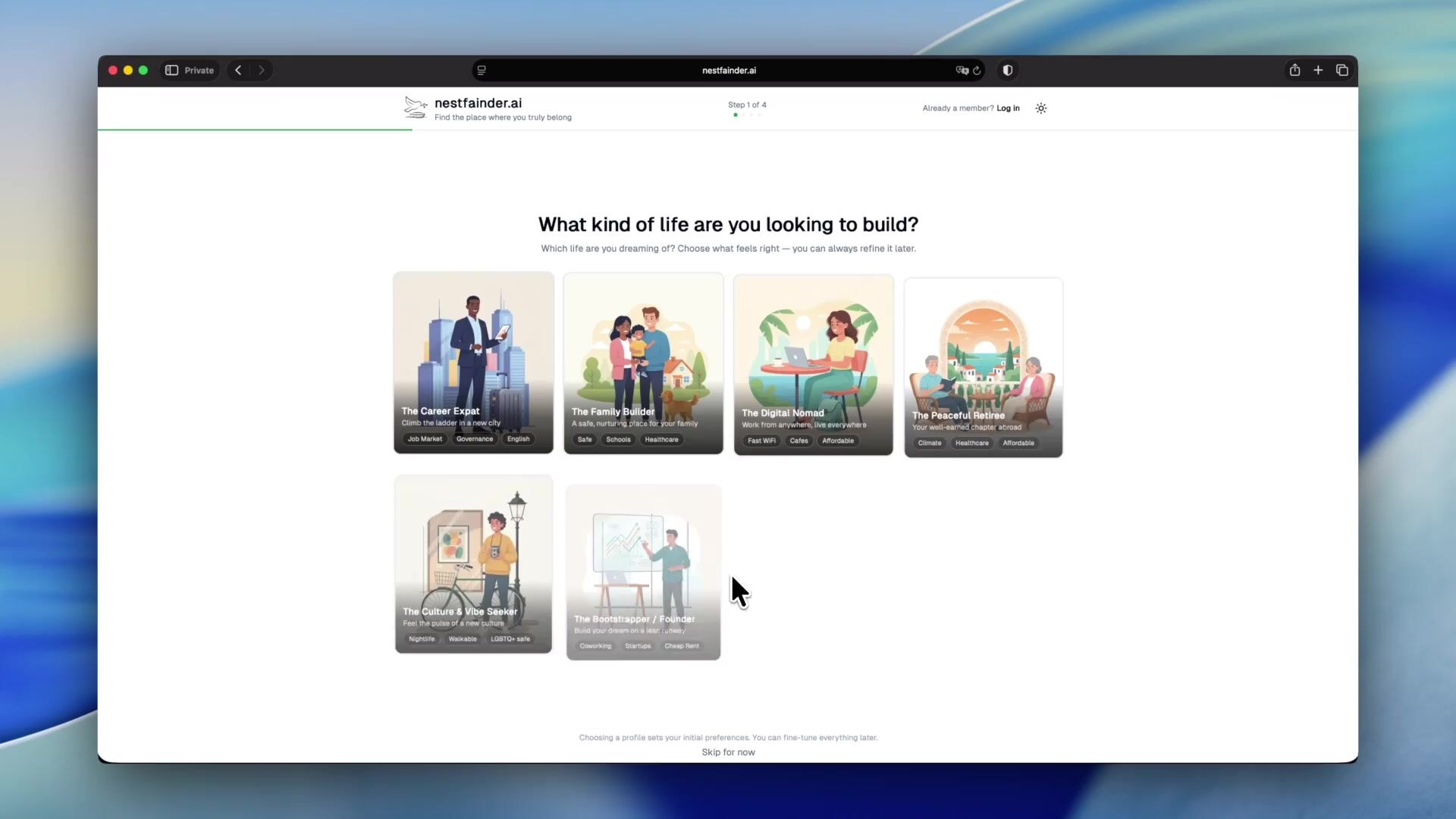The image size is (1456, 819).
Task: Click the LGBTQ+ safe tag
Action: (x=510, y=639)
